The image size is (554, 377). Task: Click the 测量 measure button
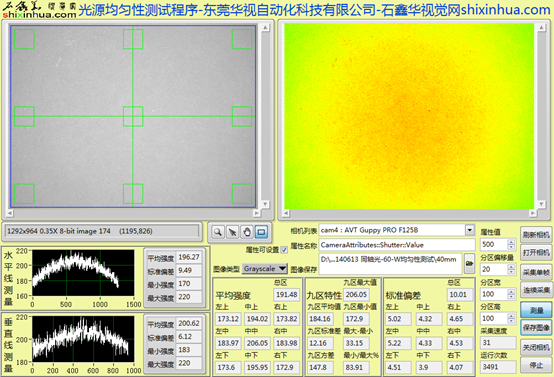tap(536, 310)
